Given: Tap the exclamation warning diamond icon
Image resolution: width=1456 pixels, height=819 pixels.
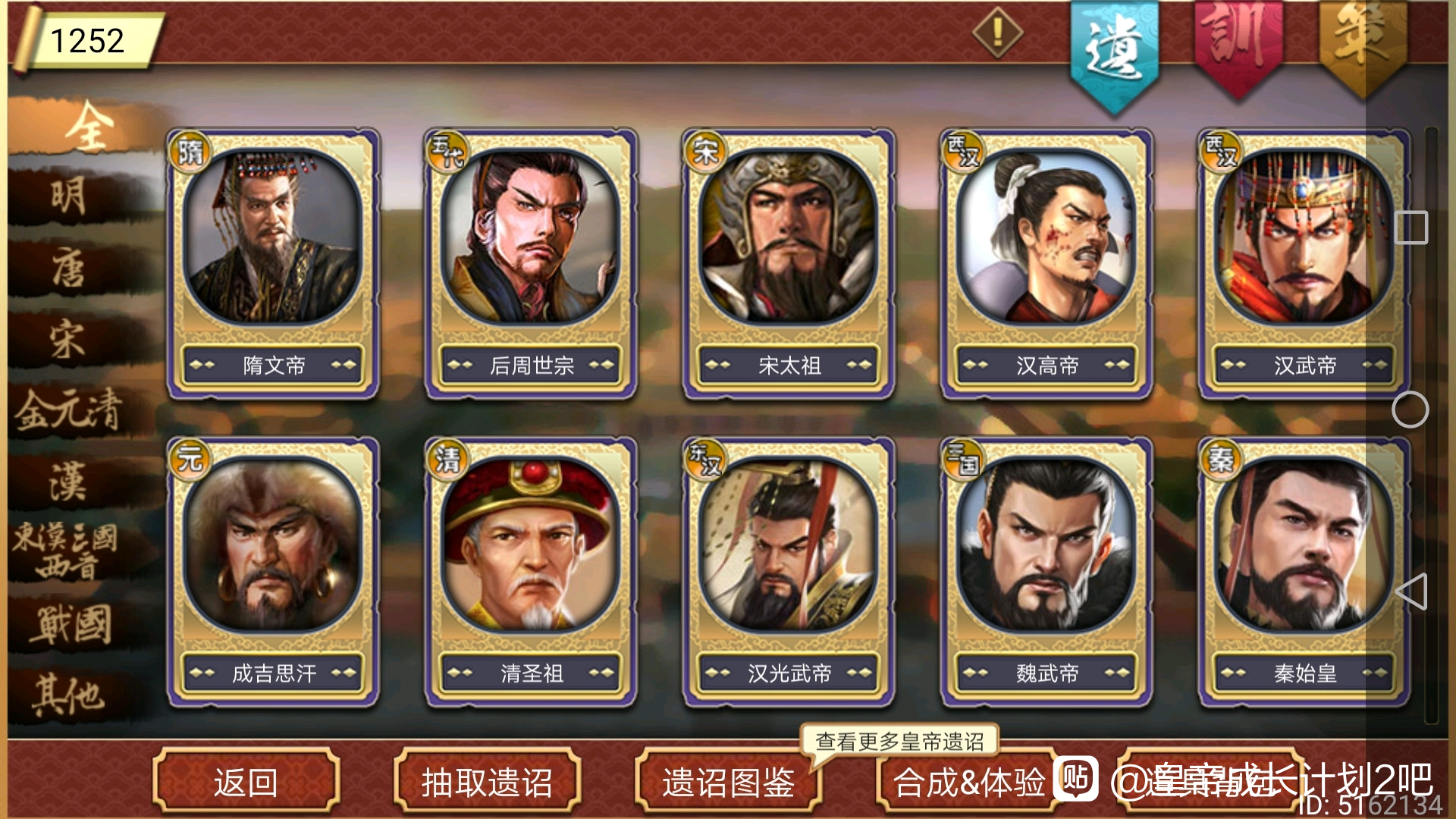Looking at the screenshot, I should pyautogui.click(x=997, y=33).
